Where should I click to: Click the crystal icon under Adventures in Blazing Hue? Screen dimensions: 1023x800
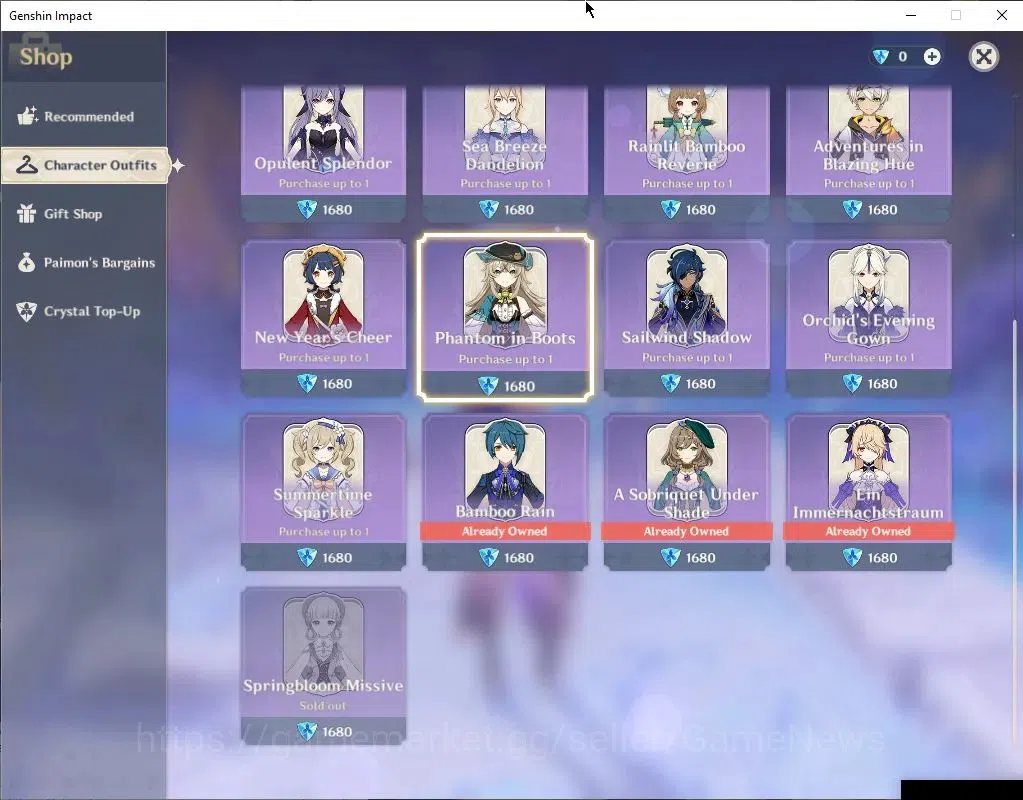click(852, 209)
